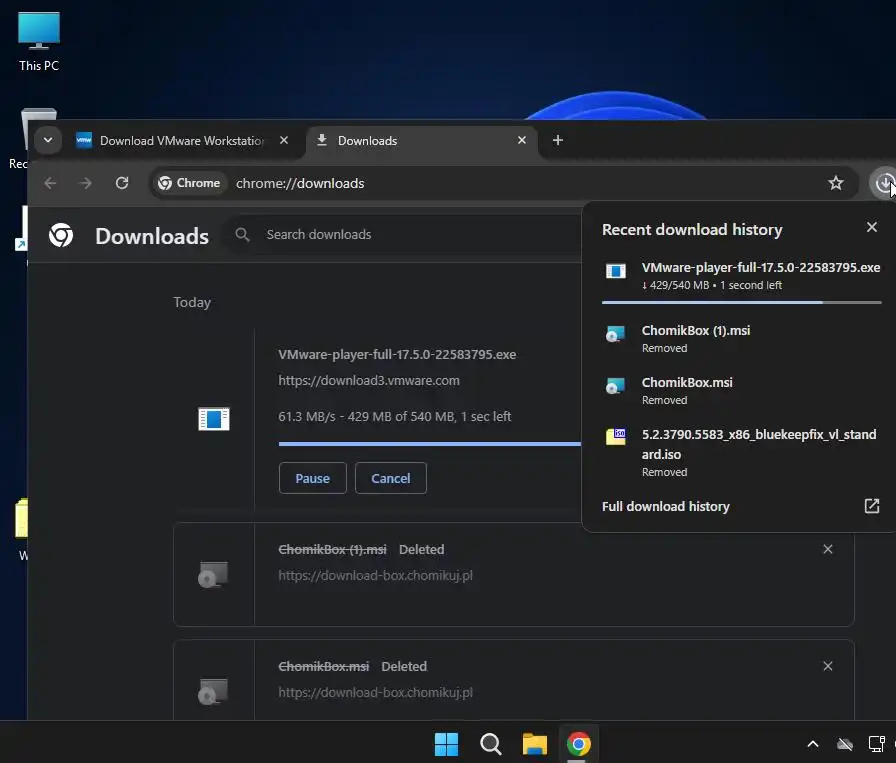Open the https://download3.vmware.com link
Screen dimensions: 896x763
[x=369, y=381]
